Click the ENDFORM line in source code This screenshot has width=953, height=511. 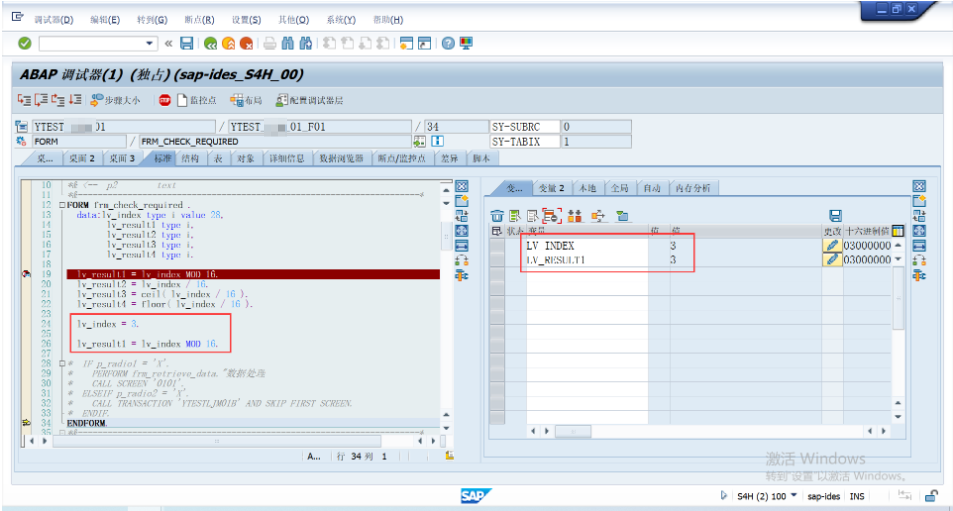click(x=86, y=423)
